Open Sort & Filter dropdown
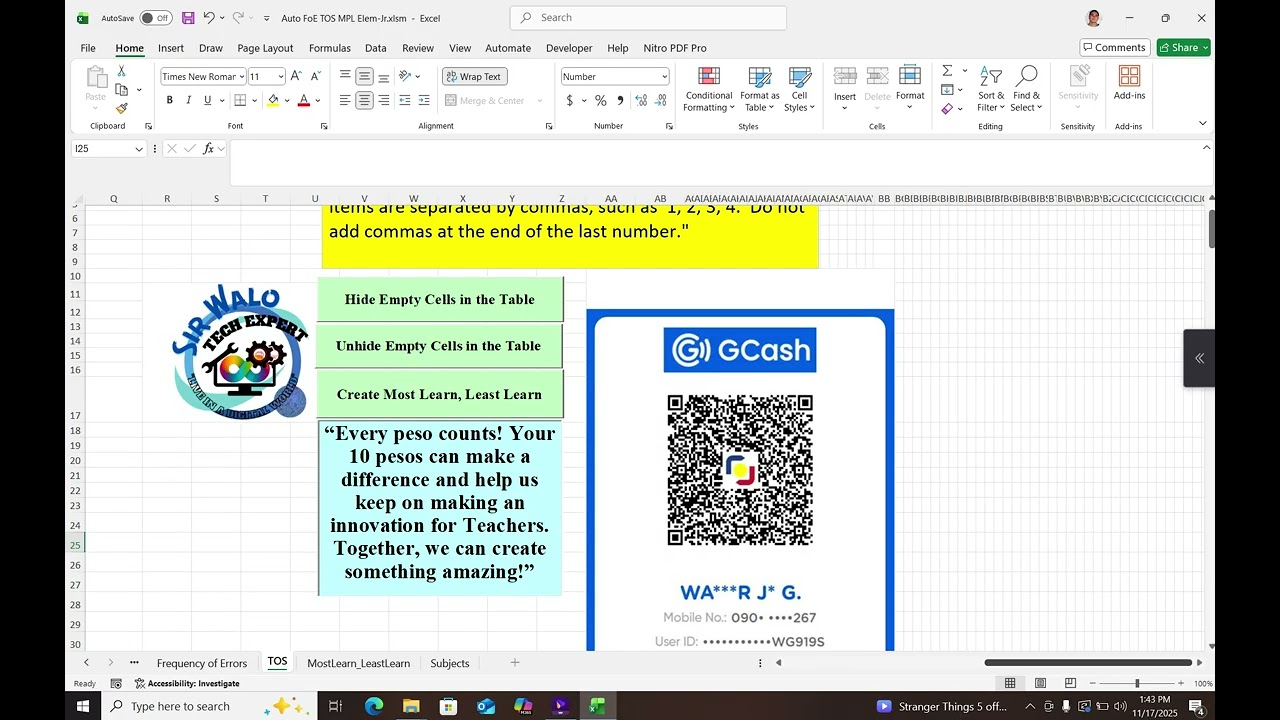This screenshot has width=1280, height=720. (x=991, y=90)
